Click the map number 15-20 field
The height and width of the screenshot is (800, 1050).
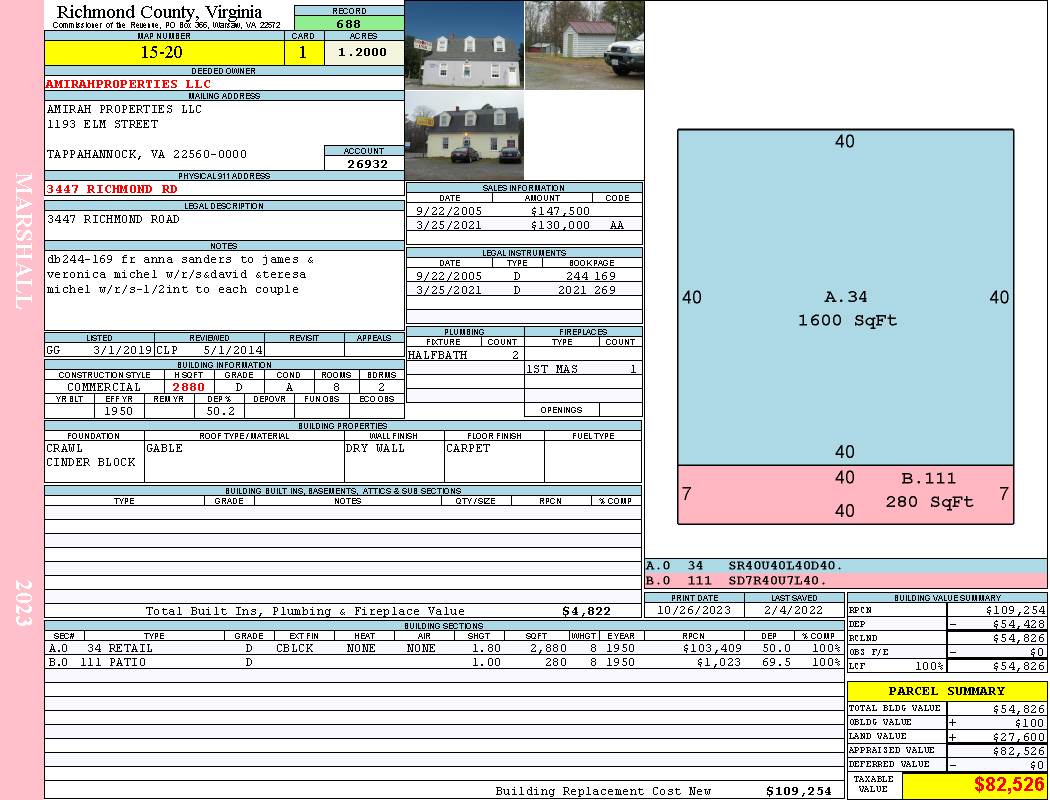(x=164, y=52)
